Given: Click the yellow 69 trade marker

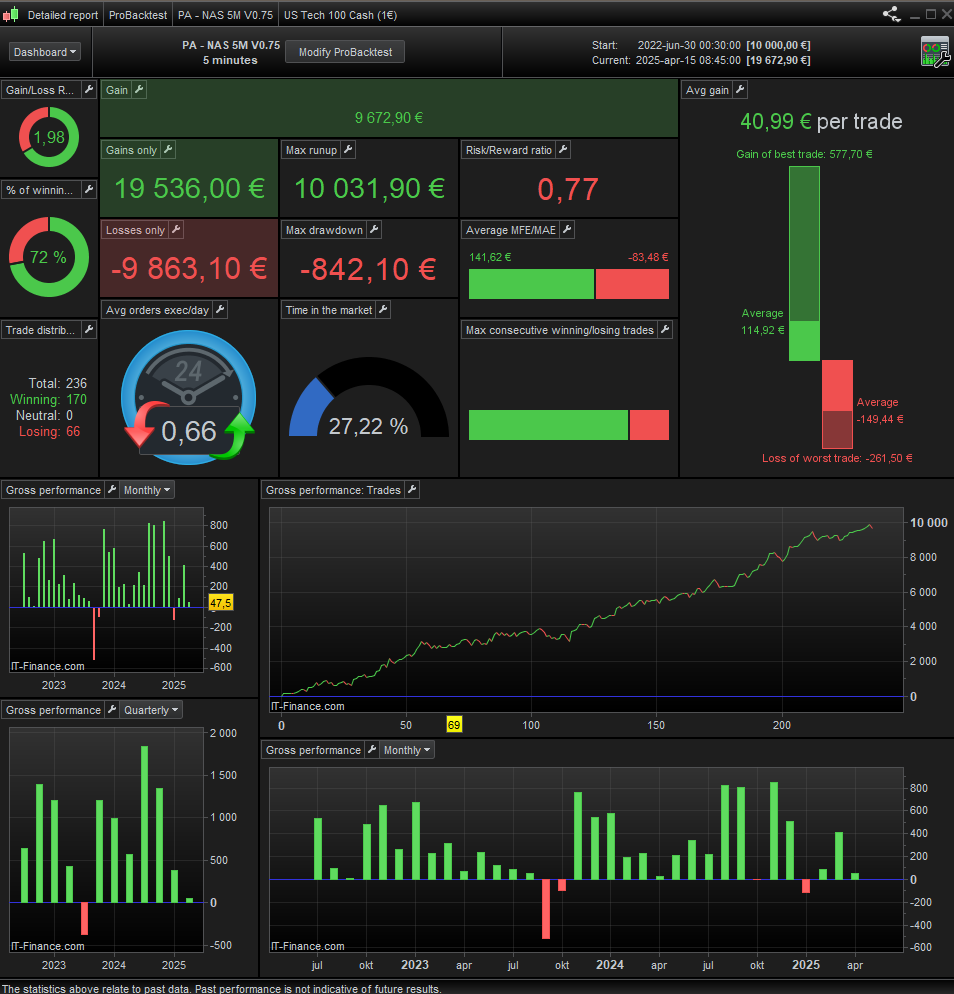Looking at the screenshot, I should (x=454, y=725).
